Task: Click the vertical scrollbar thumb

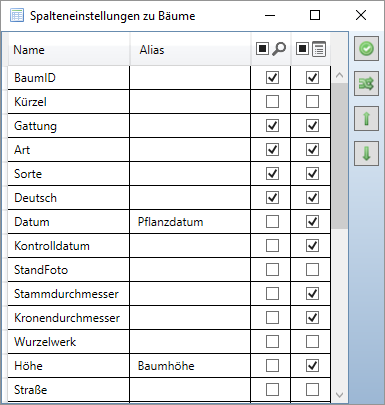Action: click(339, 156)
